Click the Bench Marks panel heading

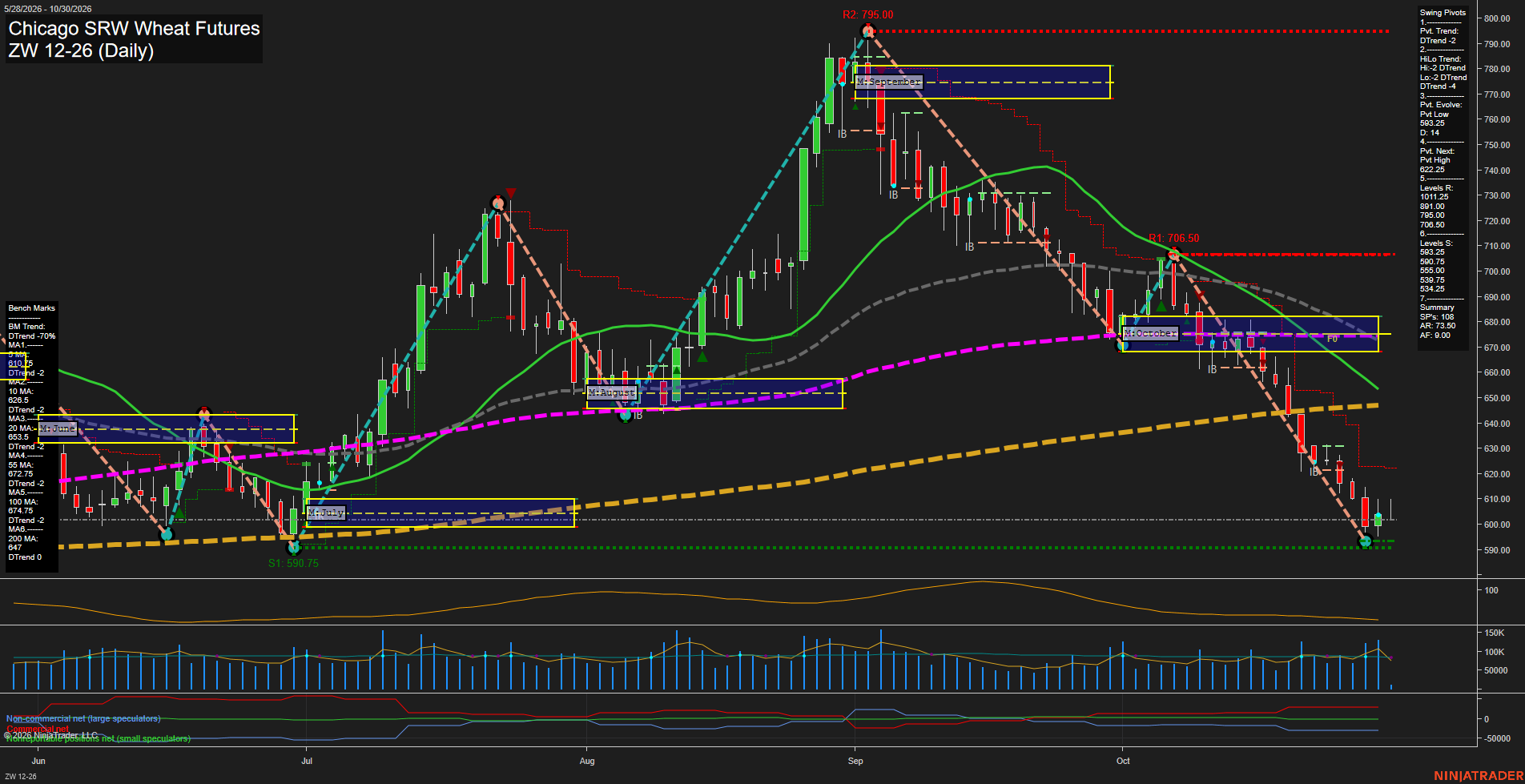click(x=31, y=308)
